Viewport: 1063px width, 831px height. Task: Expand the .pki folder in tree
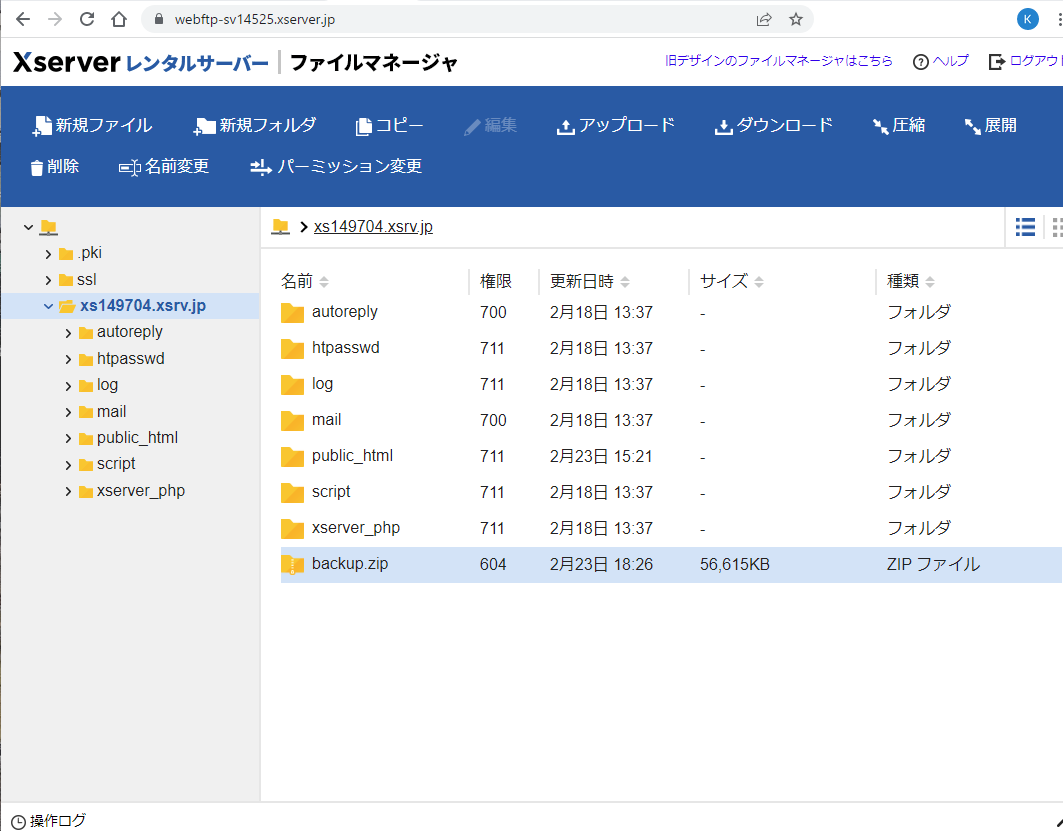tap(48, 253)
